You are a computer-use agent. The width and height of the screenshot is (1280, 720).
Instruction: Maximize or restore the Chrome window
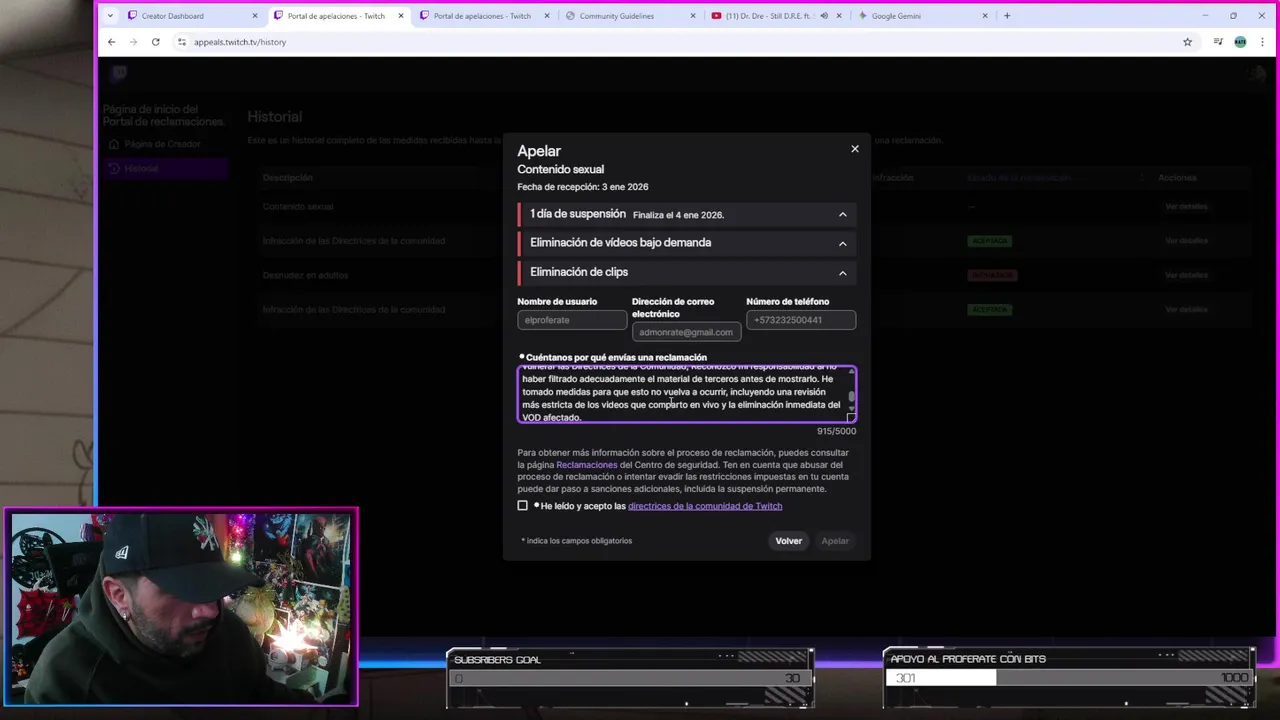tap(1233, 16)
